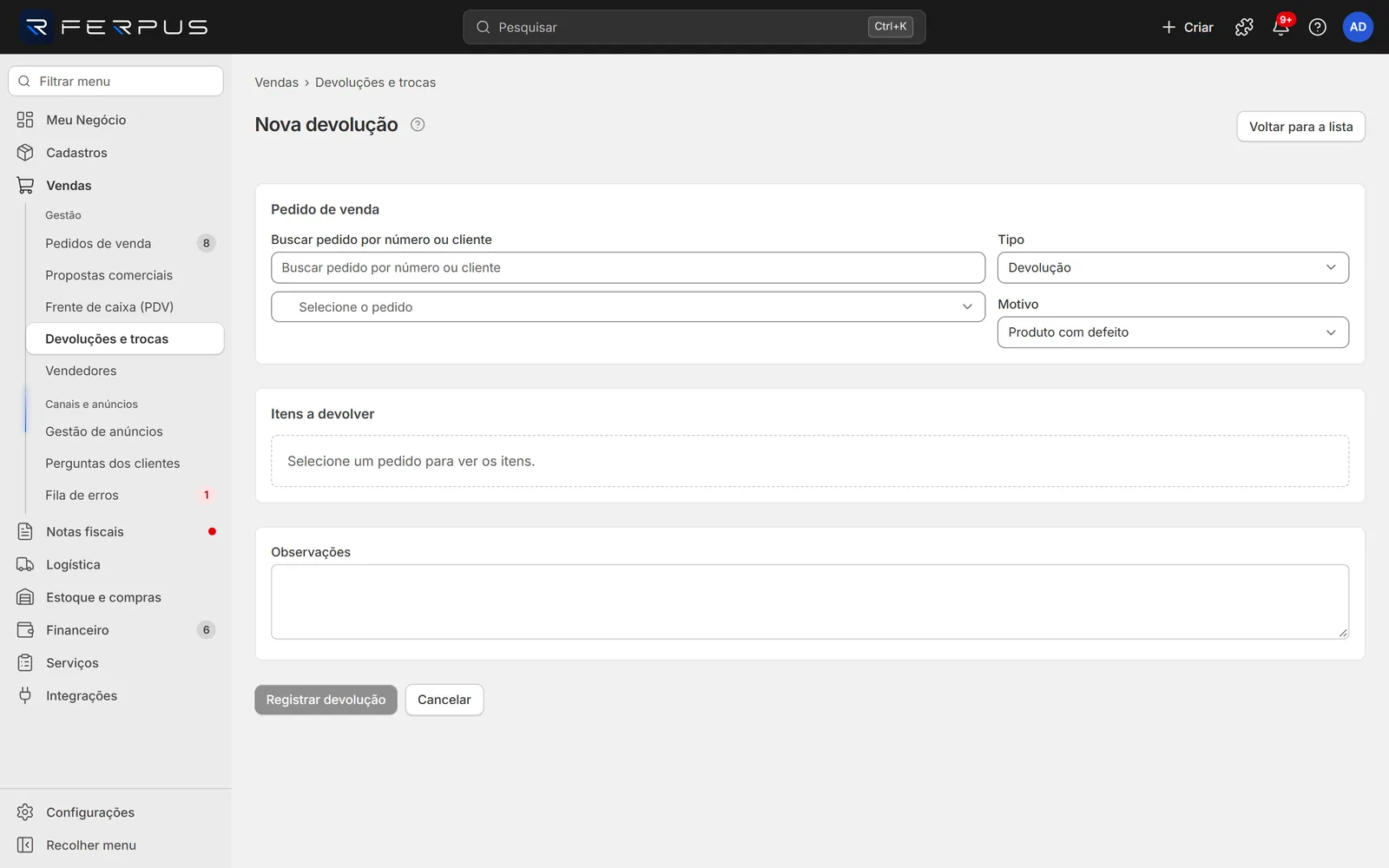Click the Vendas breadcrumb link

pos(276,82)
